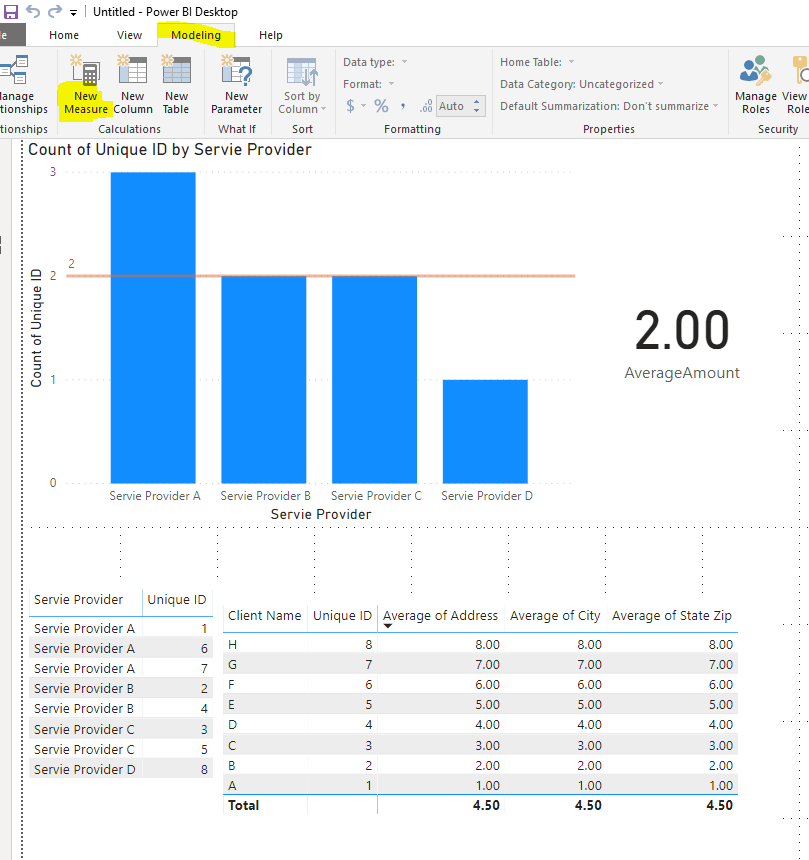Select the Servie Provider A bar
Image resolution: width=809 pixels, height=860 pixels.
point(153,327)
